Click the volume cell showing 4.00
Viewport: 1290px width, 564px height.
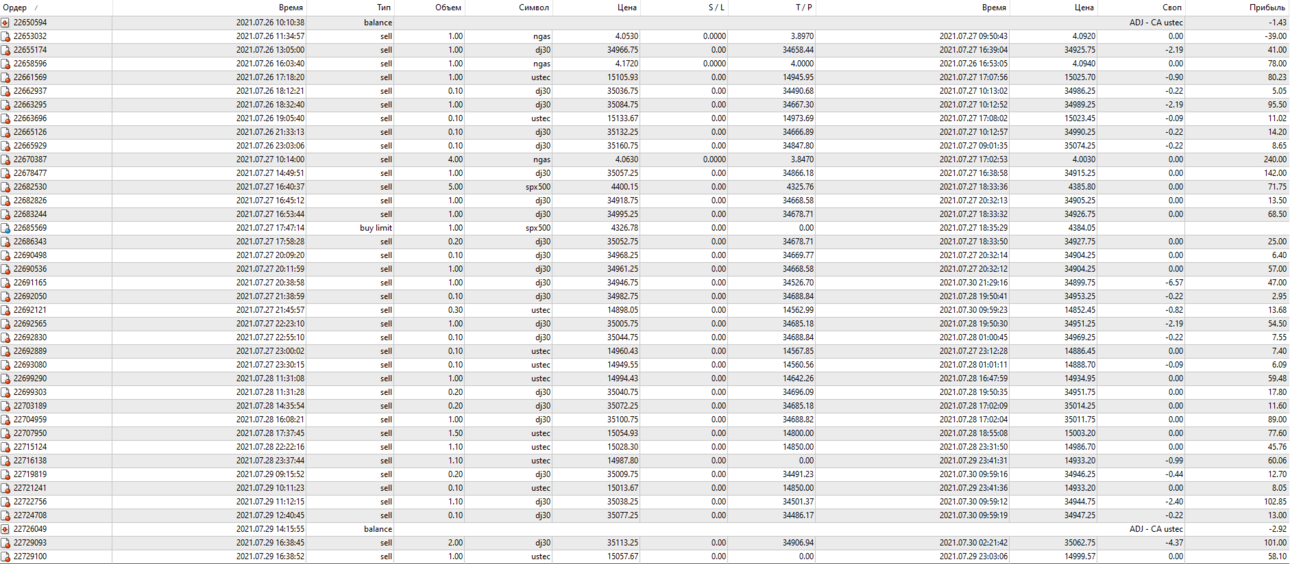point(455,159)
